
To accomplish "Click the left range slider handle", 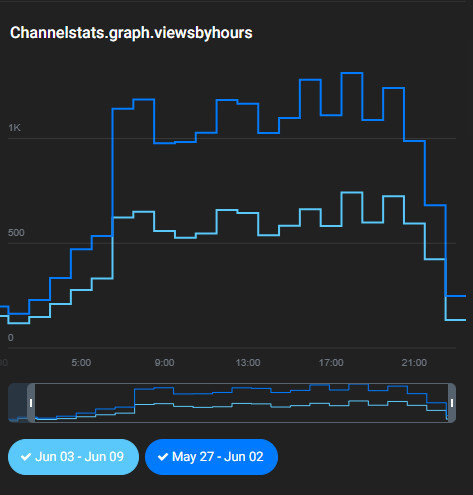I will click(x=31, y=403).
